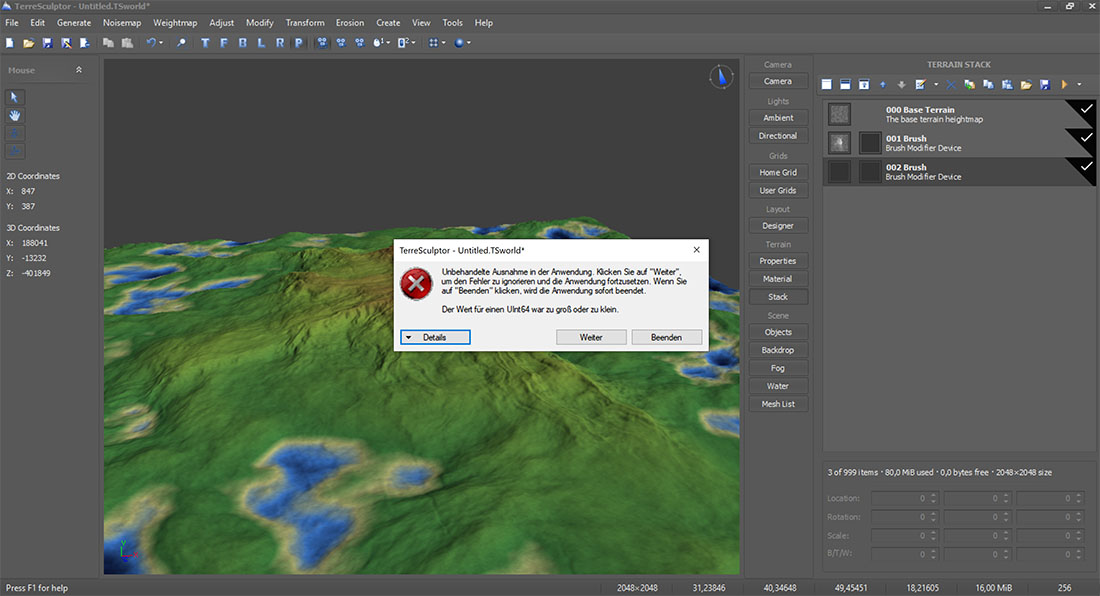The image size is (1100, 596).
Task: Click the first Rotation stepper arrows
Action: tap(933, 517)
